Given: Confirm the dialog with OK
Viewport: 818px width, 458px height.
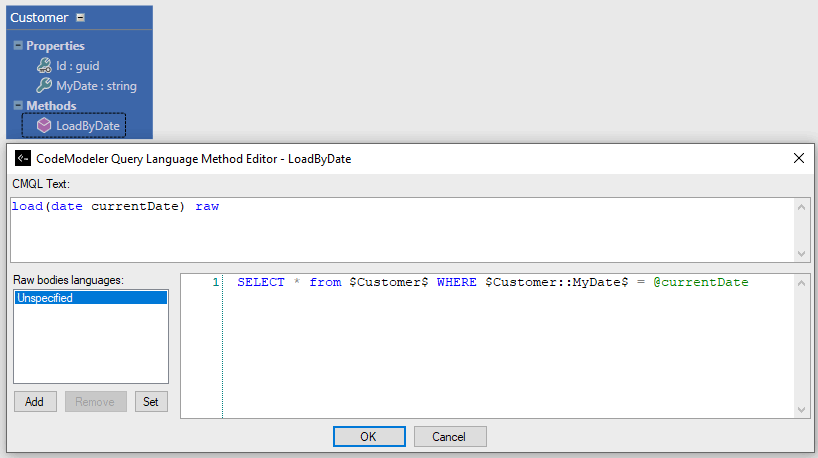Looking at the screenshot, I should tap(368, 436).
